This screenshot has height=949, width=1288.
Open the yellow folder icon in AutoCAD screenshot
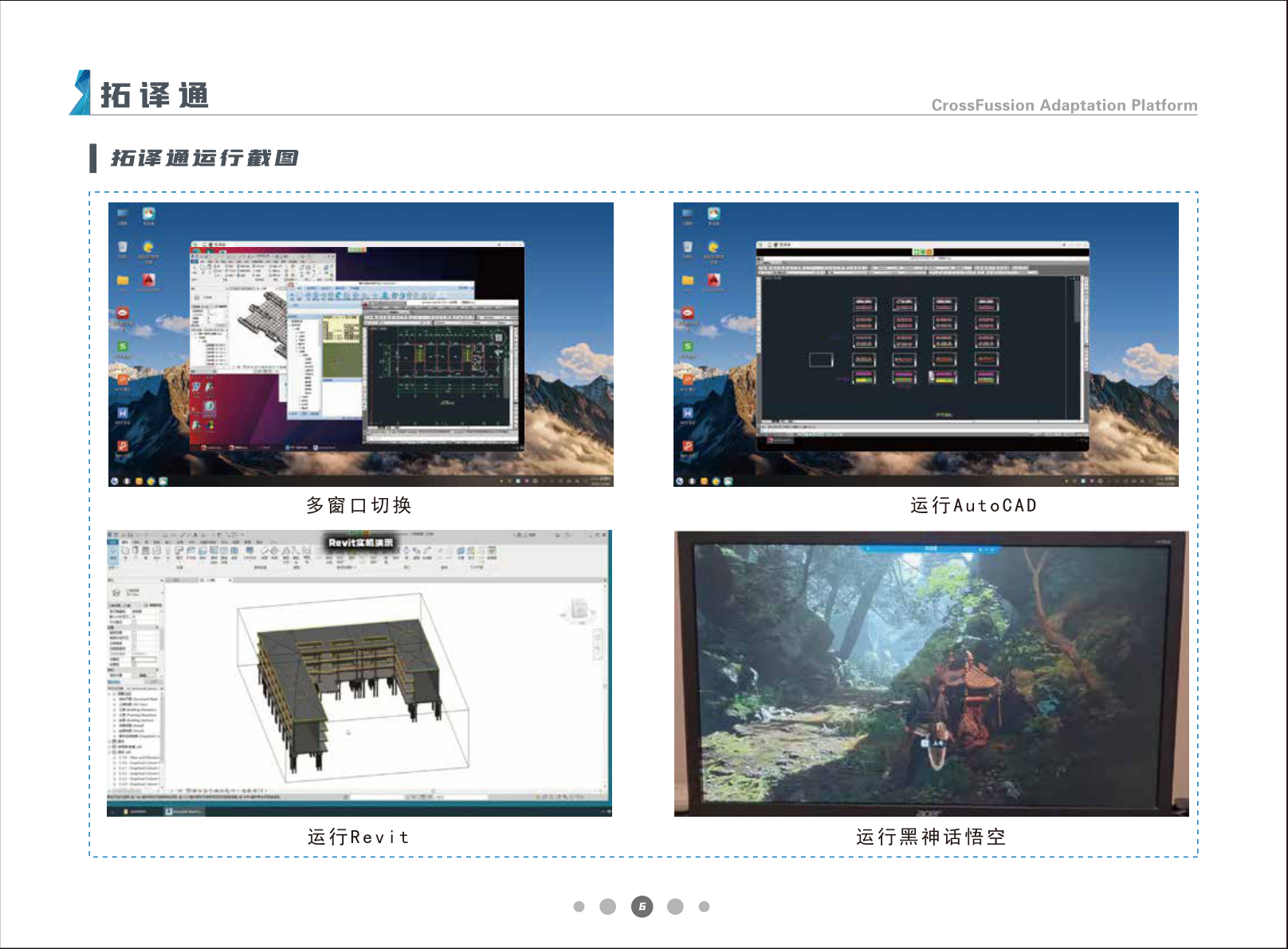pos(687,280)
